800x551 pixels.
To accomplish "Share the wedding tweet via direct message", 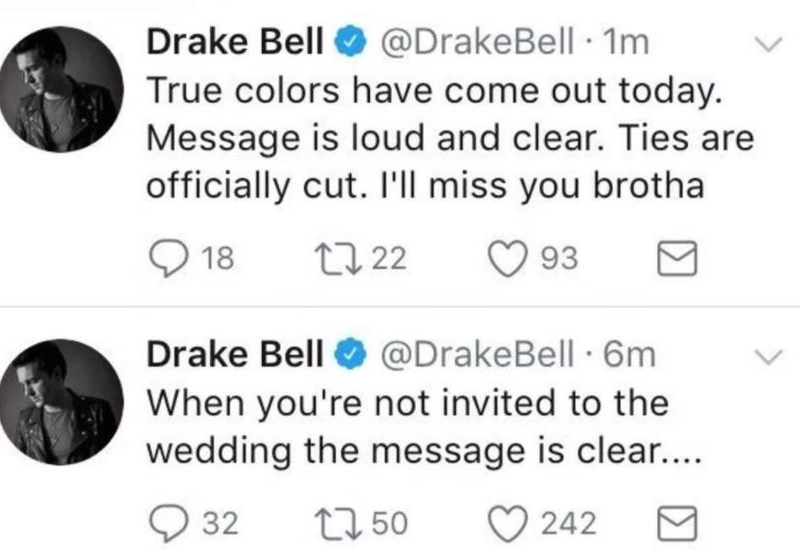I will (677, 523).
